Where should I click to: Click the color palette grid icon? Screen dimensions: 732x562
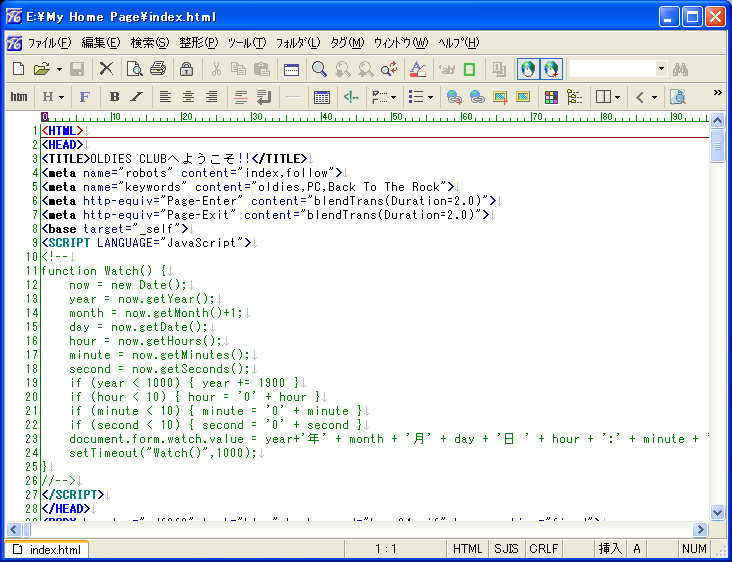tap(551, 97)
